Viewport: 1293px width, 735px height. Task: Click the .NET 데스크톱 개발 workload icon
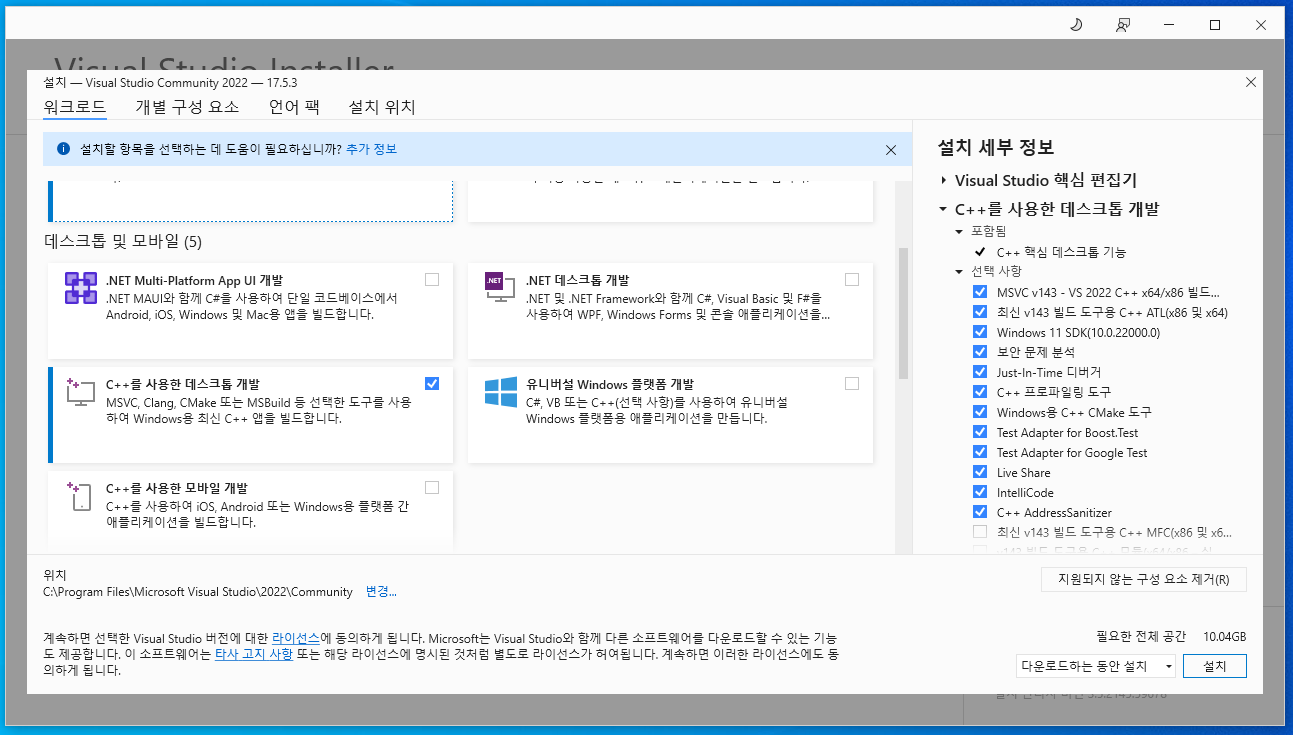pos(498,286)
